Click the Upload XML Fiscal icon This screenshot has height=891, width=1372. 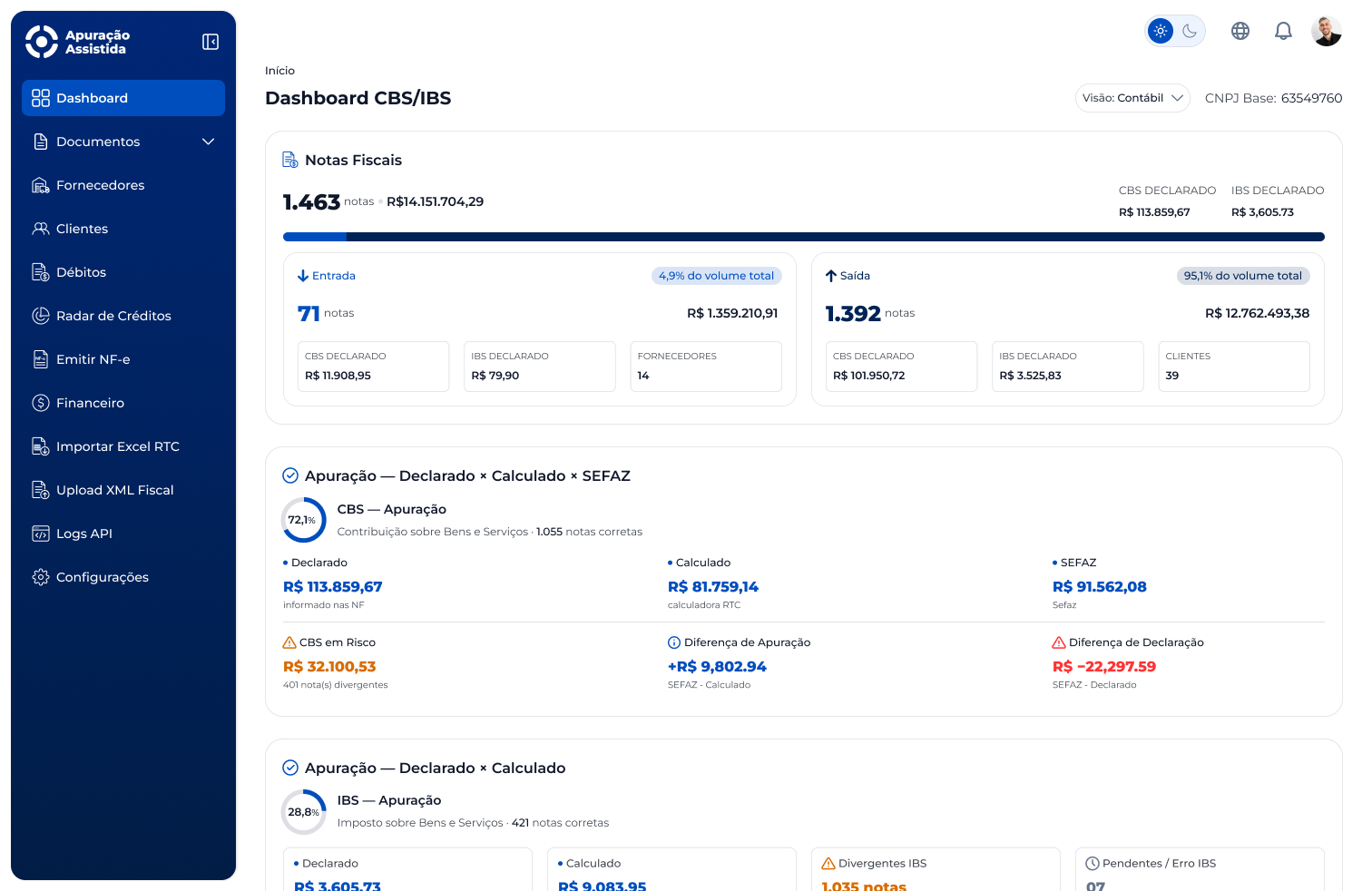pos(41,490)
